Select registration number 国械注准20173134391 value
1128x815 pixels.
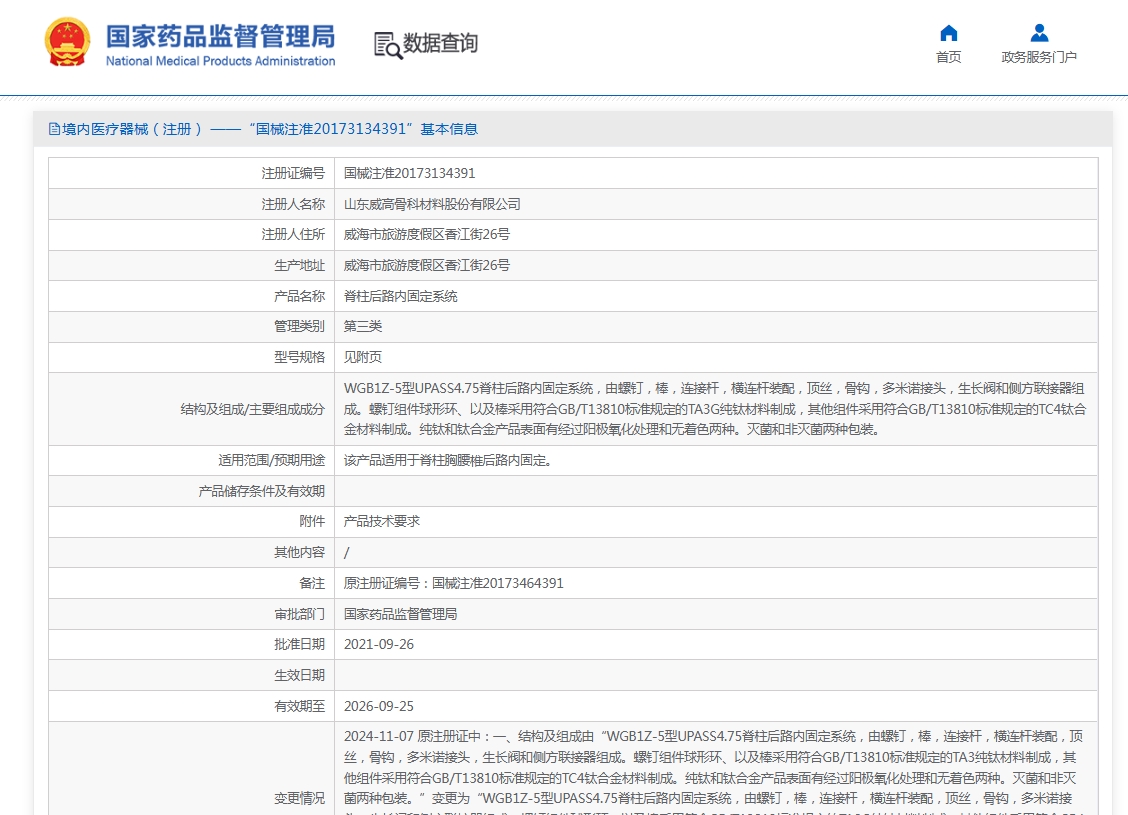click(409, 173)
